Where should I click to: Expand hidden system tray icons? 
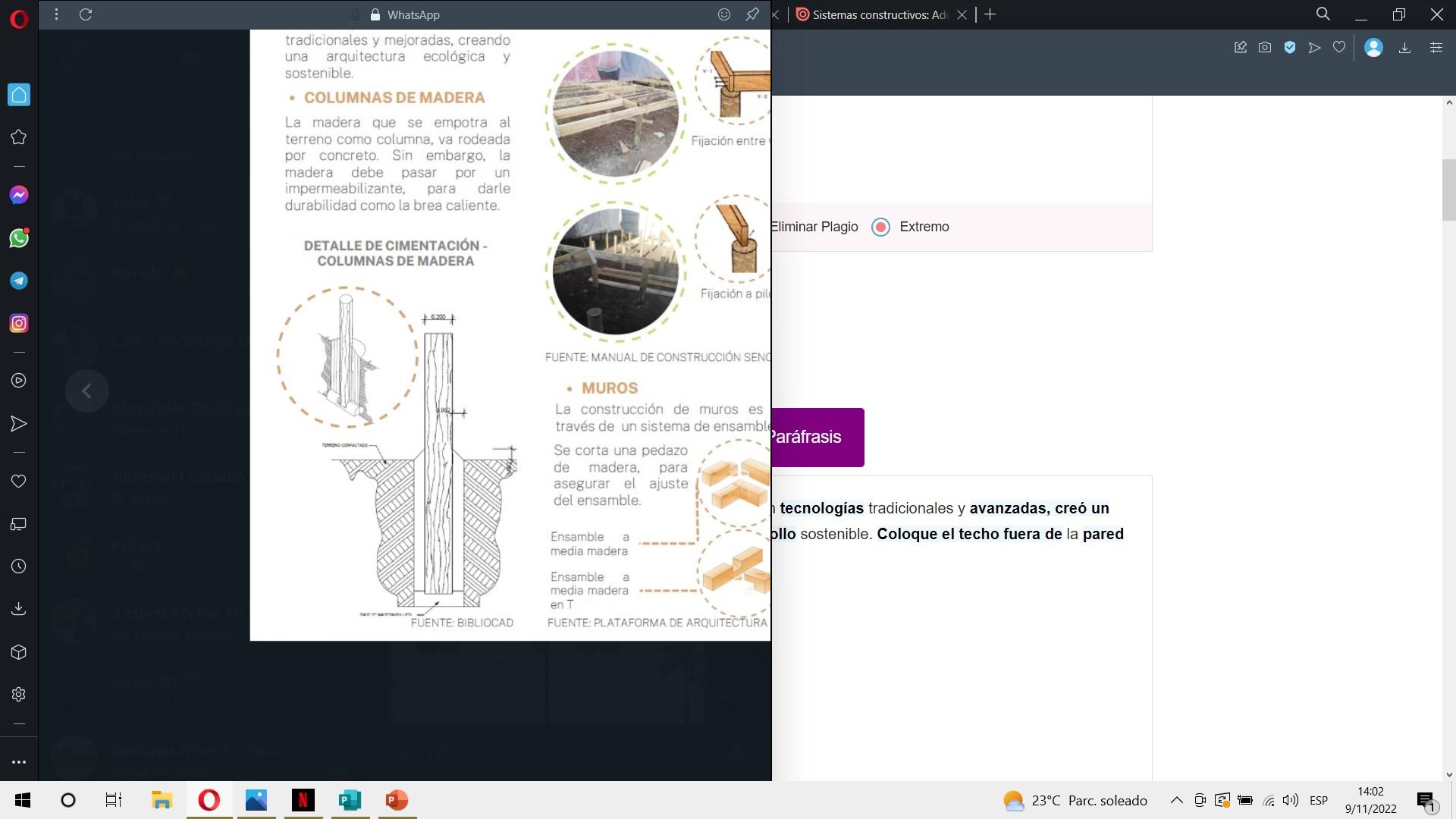(1176, 800)
